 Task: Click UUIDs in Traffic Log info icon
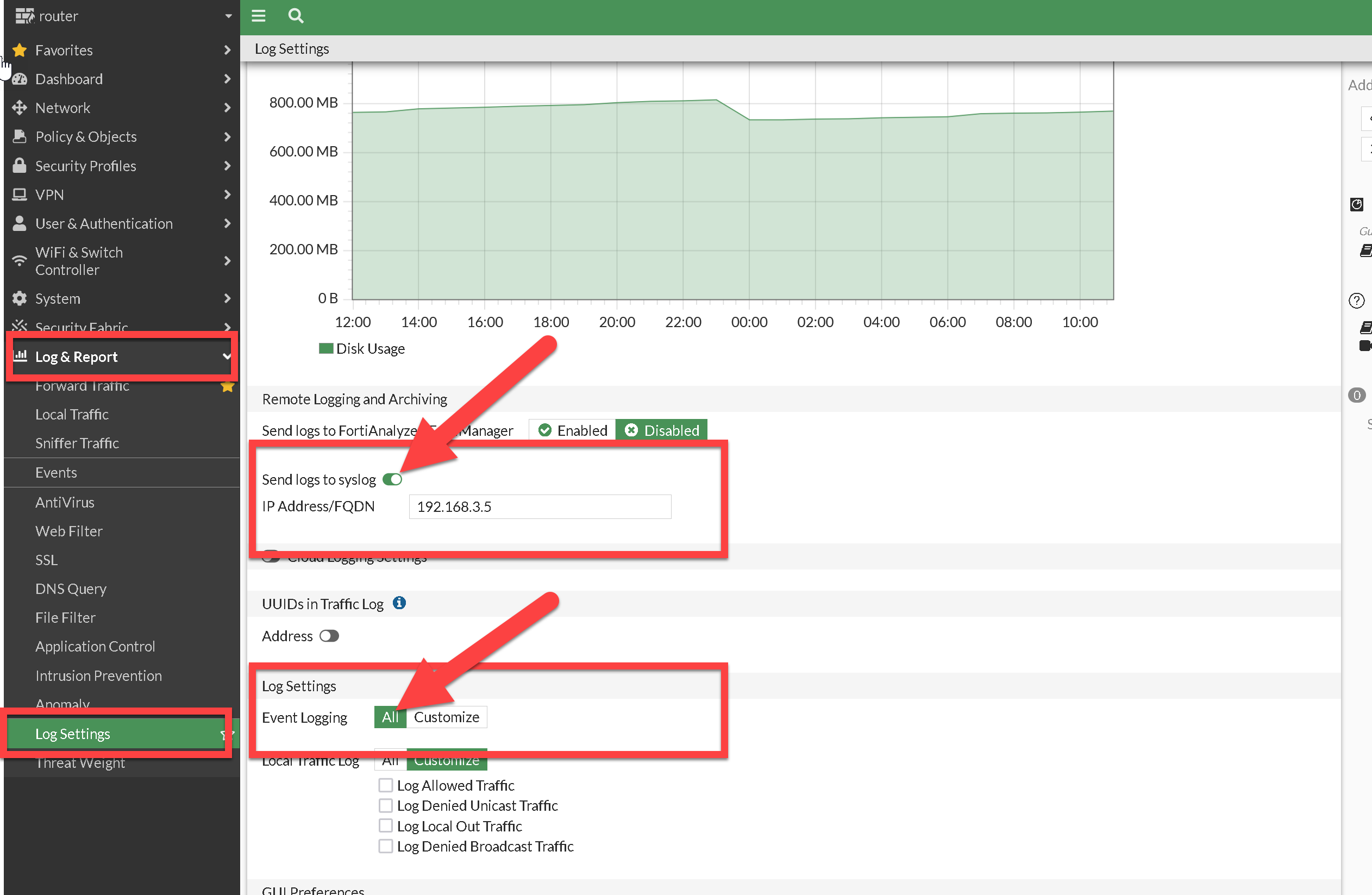[x=399, y=603]
